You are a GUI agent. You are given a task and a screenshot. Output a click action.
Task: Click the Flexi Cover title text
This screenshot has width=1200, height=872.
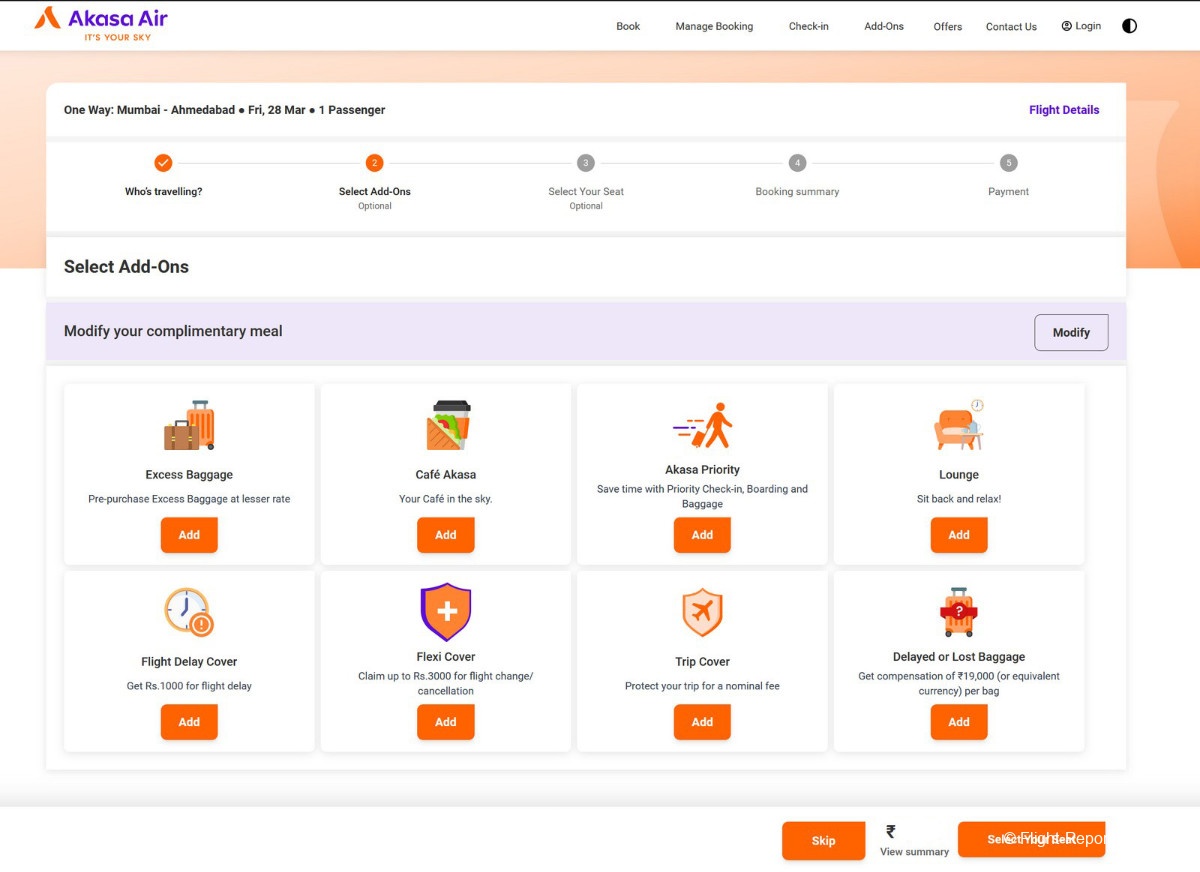coord(446,657)
